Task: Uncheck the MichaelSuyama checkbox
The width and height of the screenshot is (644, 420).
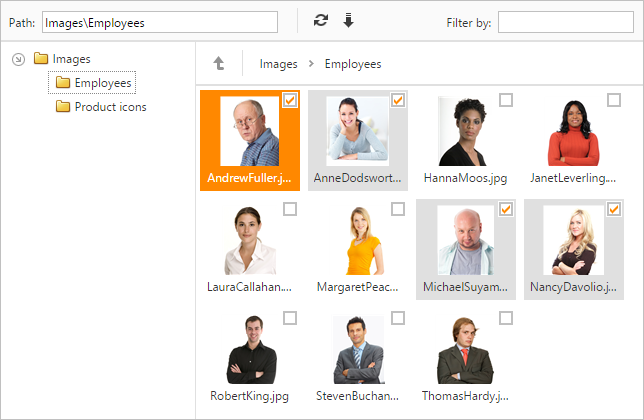Action: click(x=506, y=209)
